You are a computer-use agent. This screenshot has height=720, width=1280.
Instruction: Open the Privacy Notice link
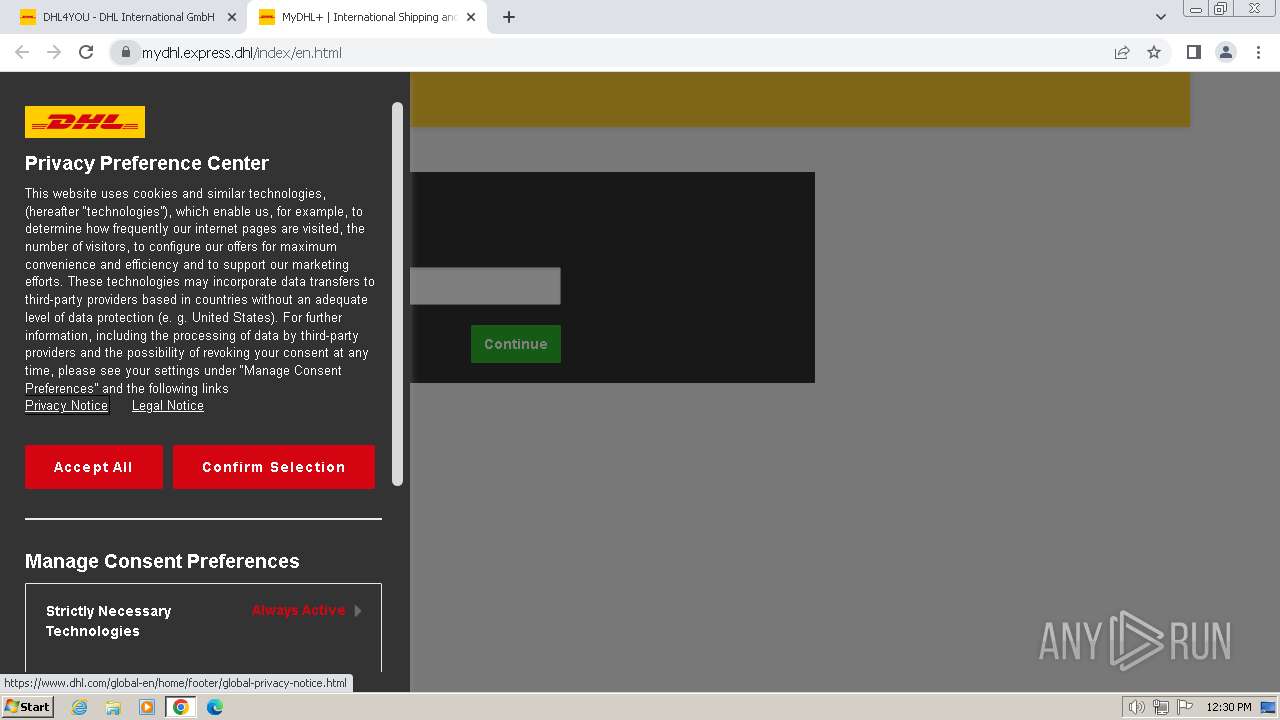coord(66,406)
